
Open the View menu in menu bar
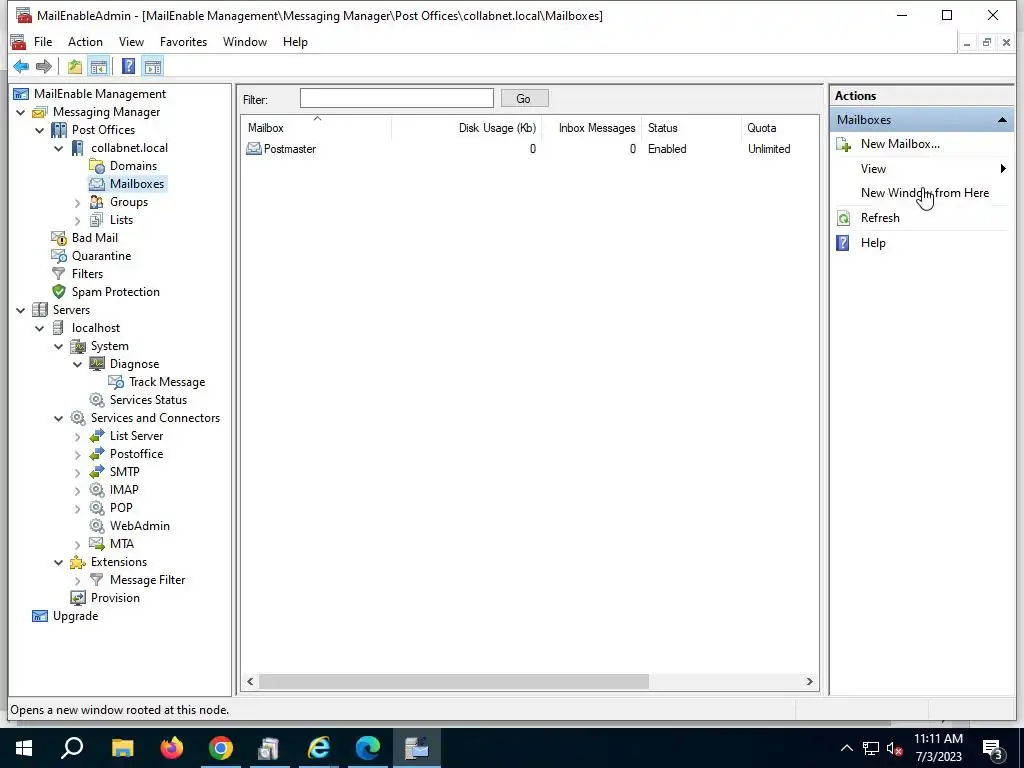click(x=131, y=42)
